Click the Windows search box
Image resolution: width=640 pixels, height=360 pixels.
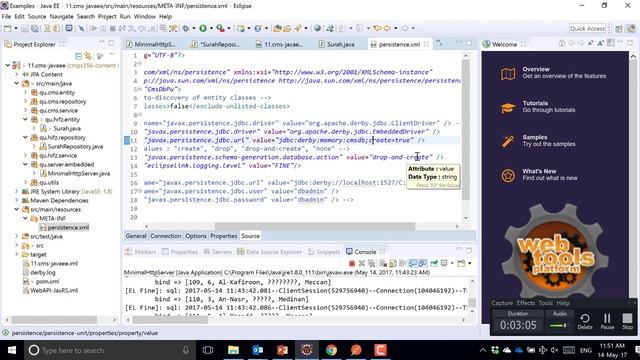tap(110, 350)
